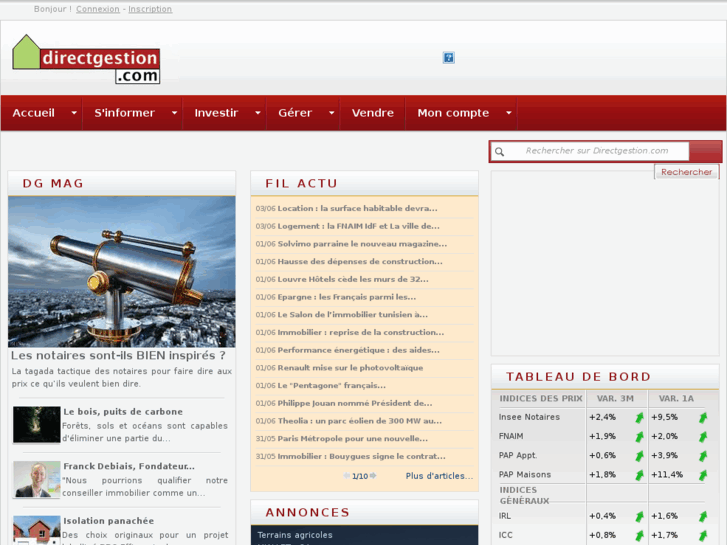The height and width of the screenshot is (545, 727).
Task: Go to next Fil Actu page arrow
Action: 373,475
